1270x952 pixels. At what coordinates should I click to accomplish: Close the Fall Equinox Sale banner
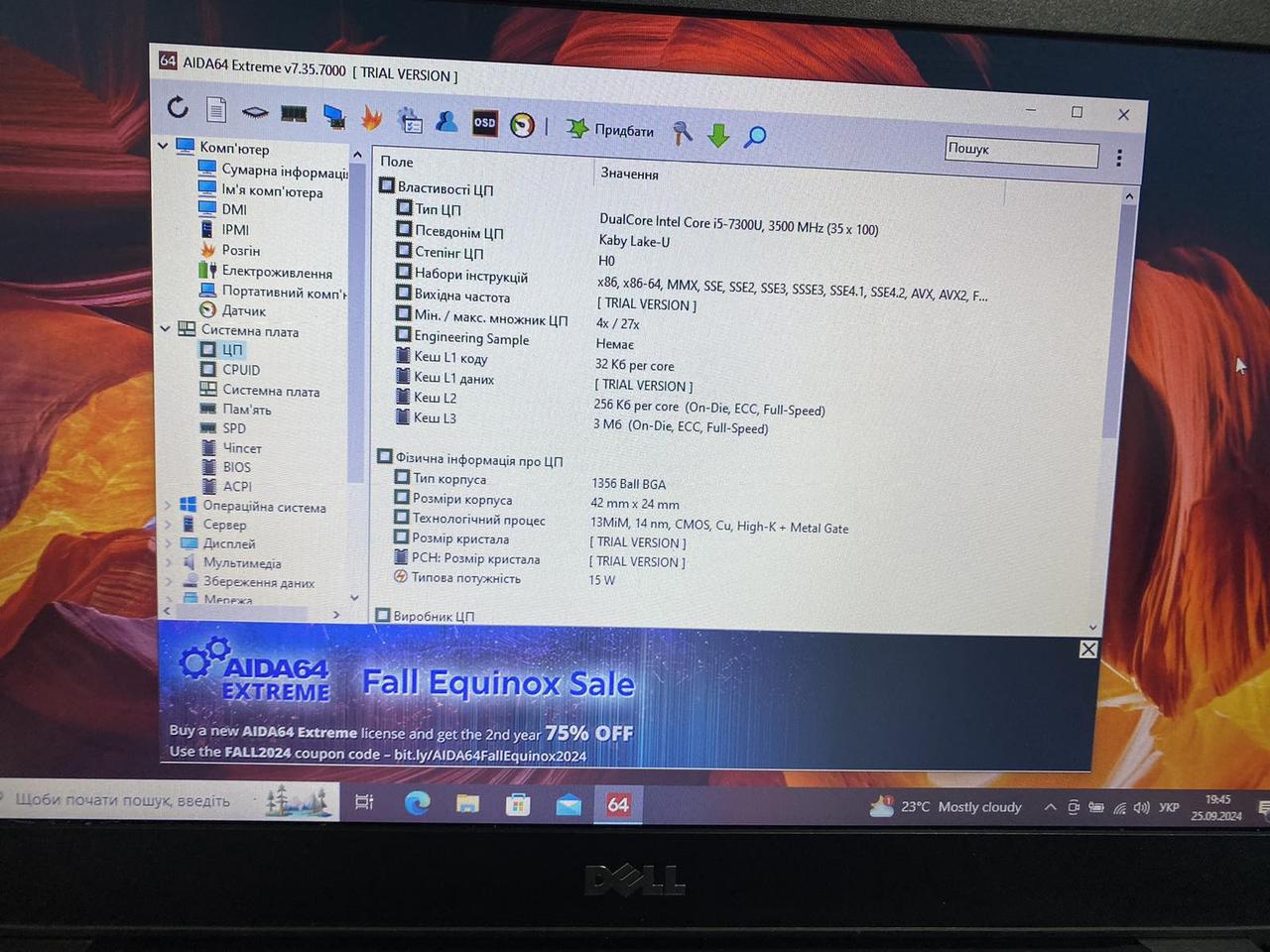(x=1088, y=650)
